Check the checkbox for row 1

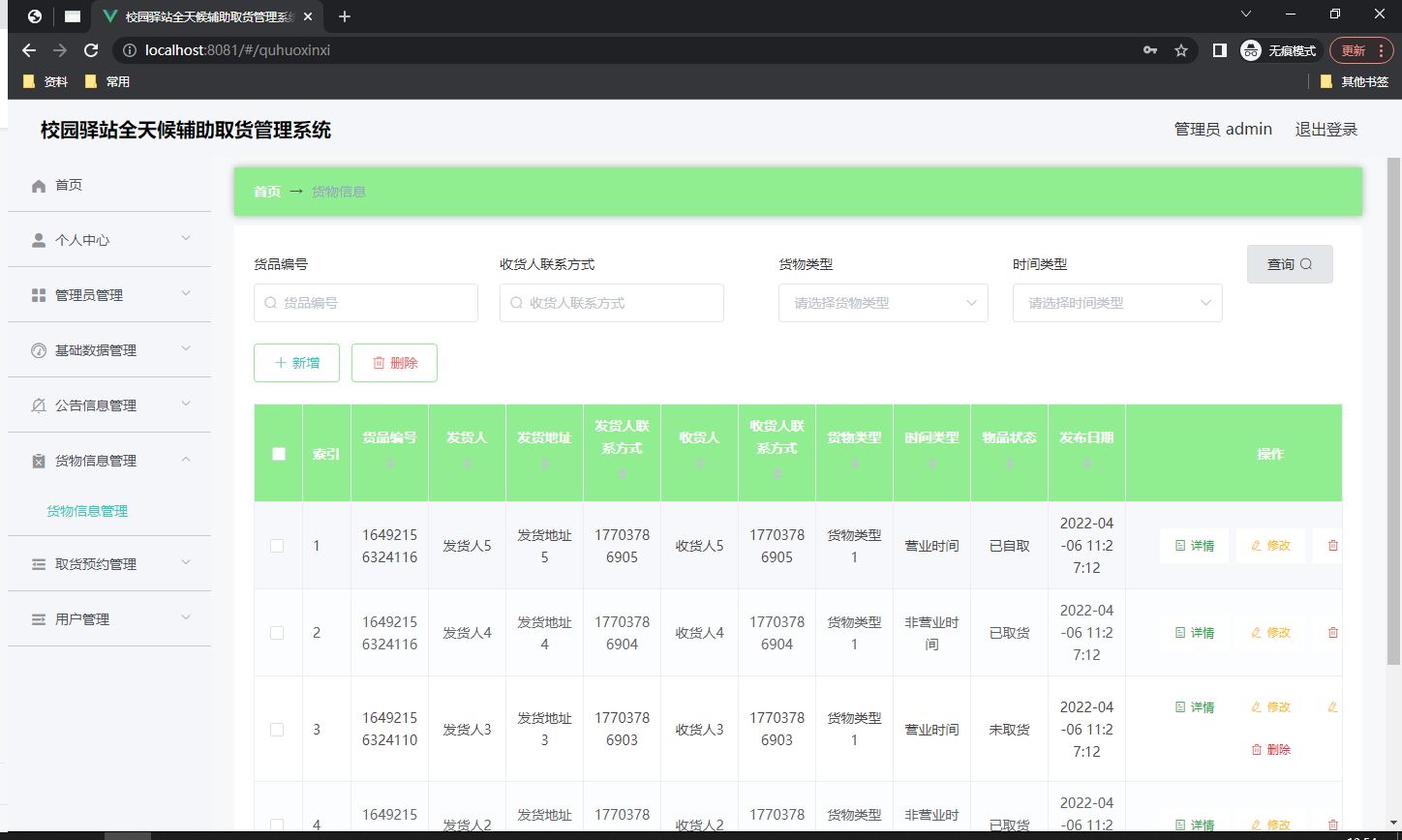click(277, 546)
